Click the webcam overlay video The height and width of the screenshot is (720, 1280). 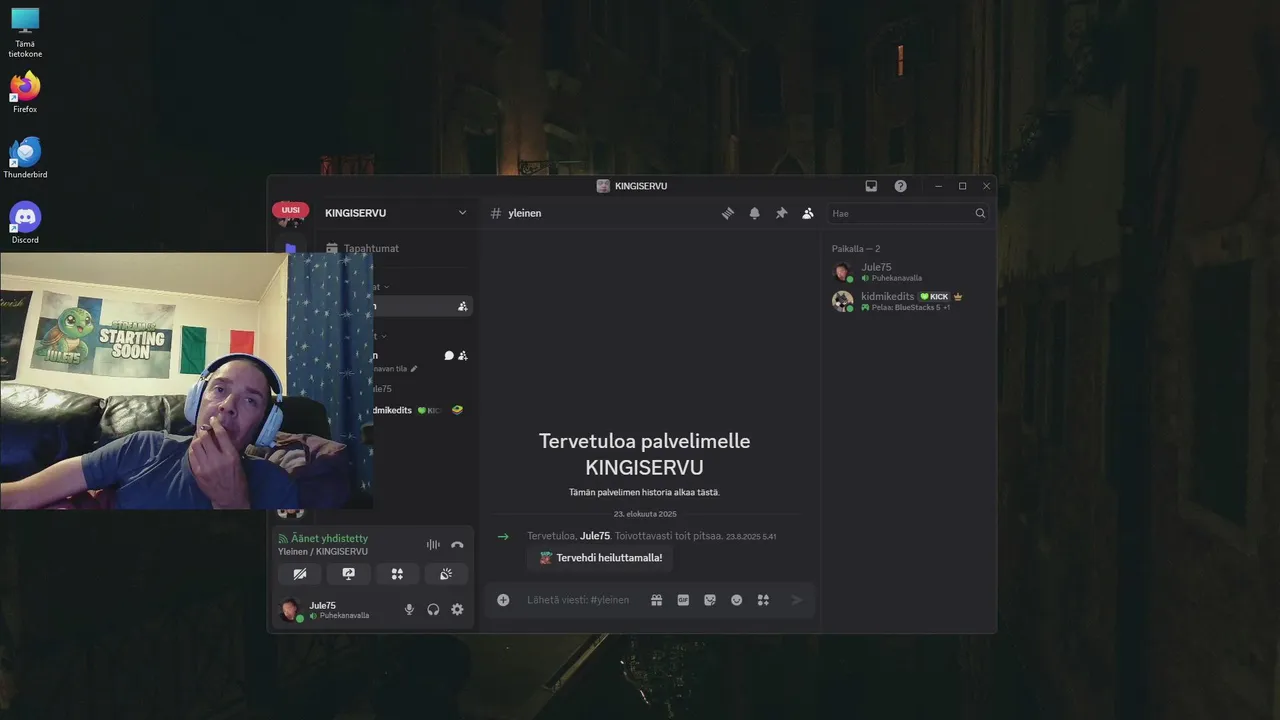coord(187,381)
